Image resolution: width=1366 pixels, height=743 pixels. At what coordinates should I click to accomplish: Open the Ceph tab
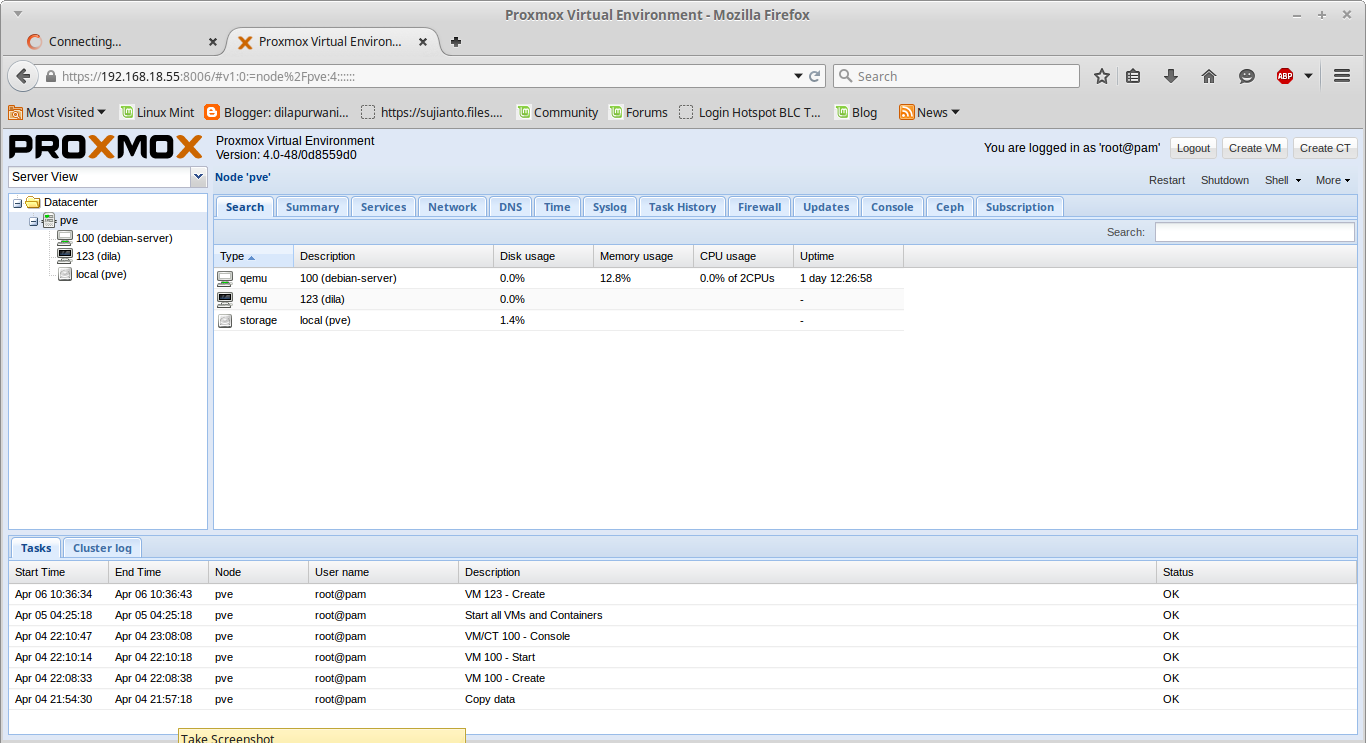tap(950, 207)
